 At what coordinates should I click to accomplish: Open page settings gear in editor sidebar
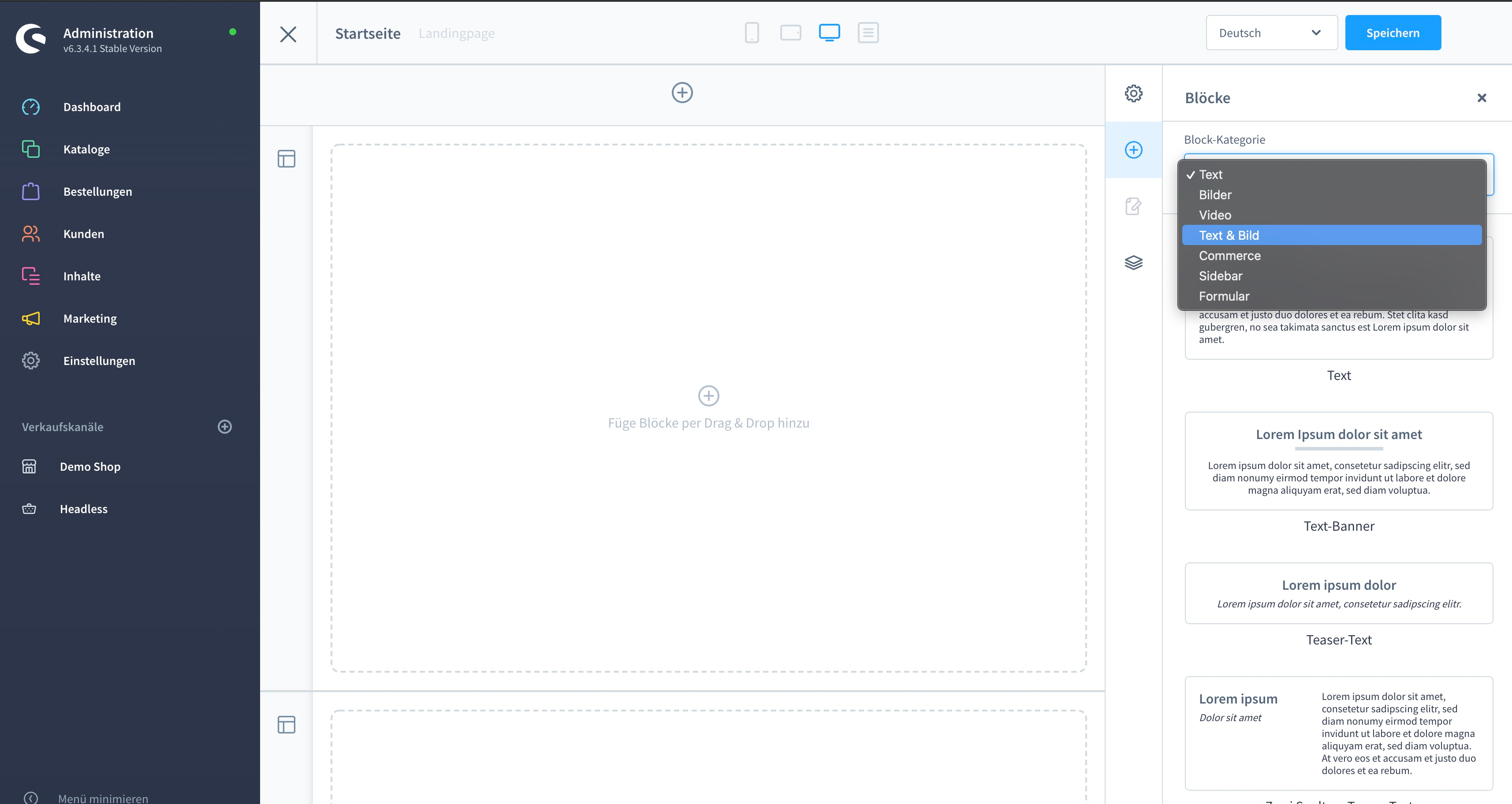1133,93
